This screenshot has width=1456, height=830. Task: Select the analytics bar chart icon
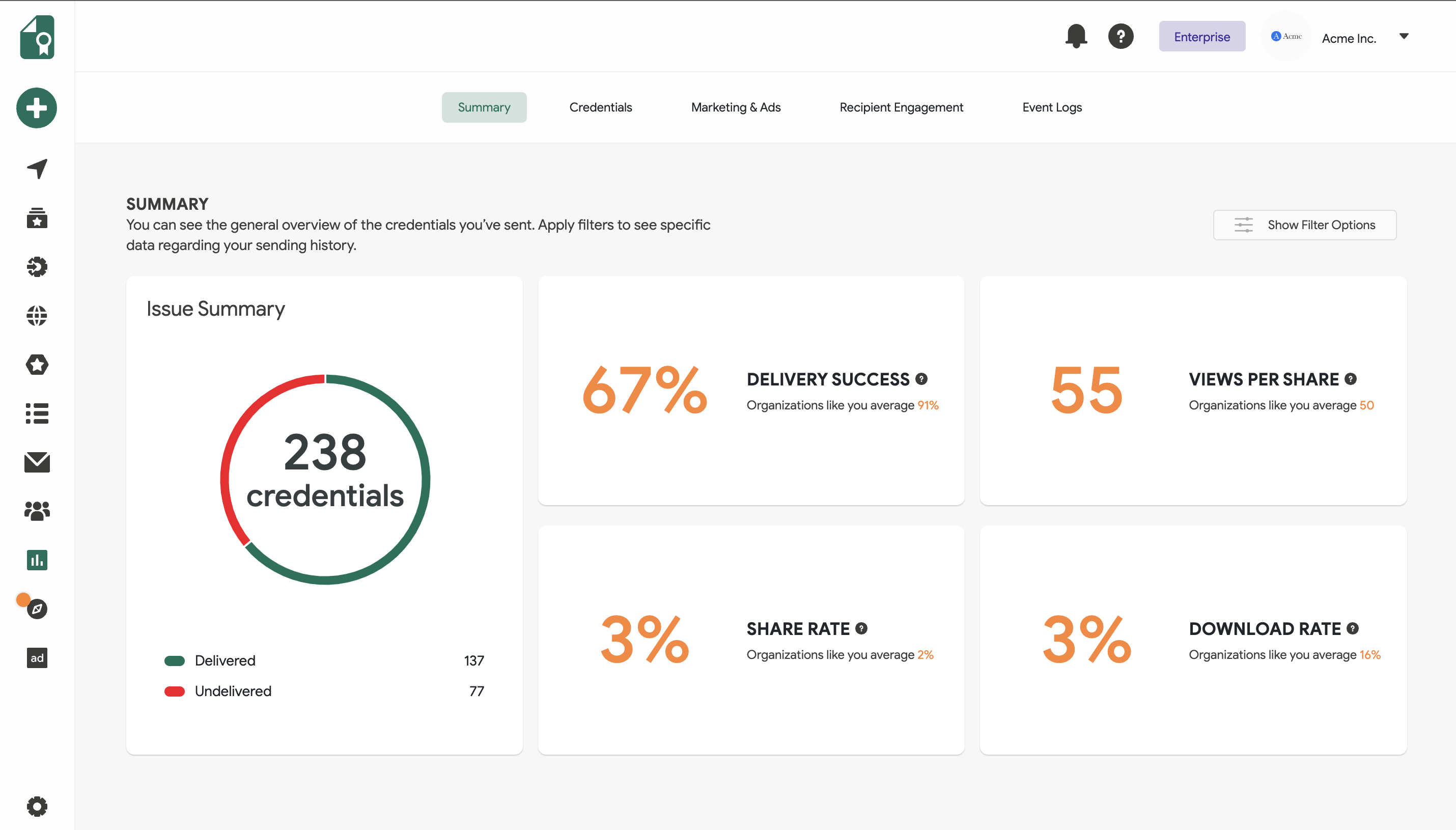click(37, 560)
